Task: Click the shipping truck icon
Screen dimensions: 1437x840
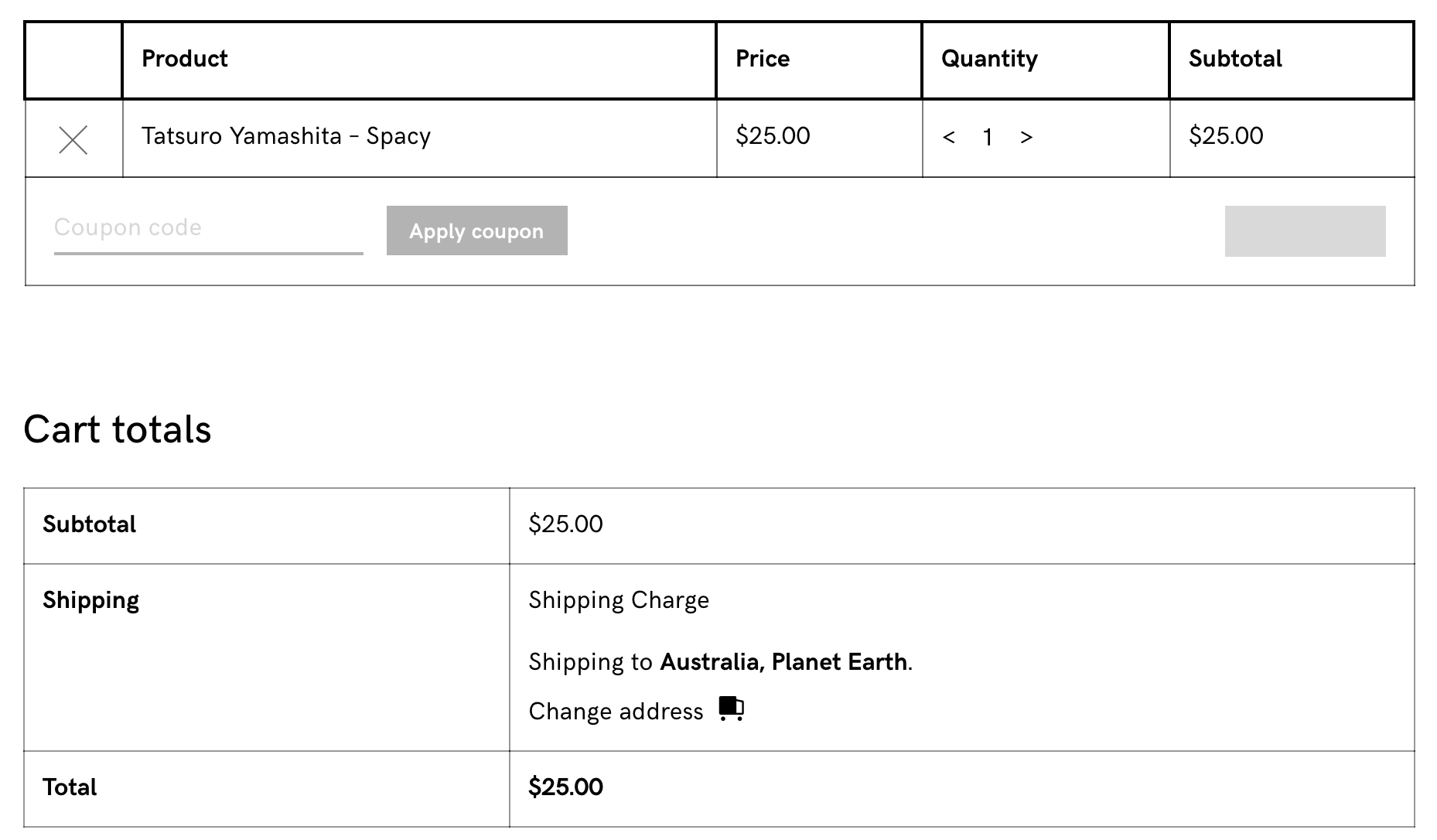Action: tap(731, 709)
